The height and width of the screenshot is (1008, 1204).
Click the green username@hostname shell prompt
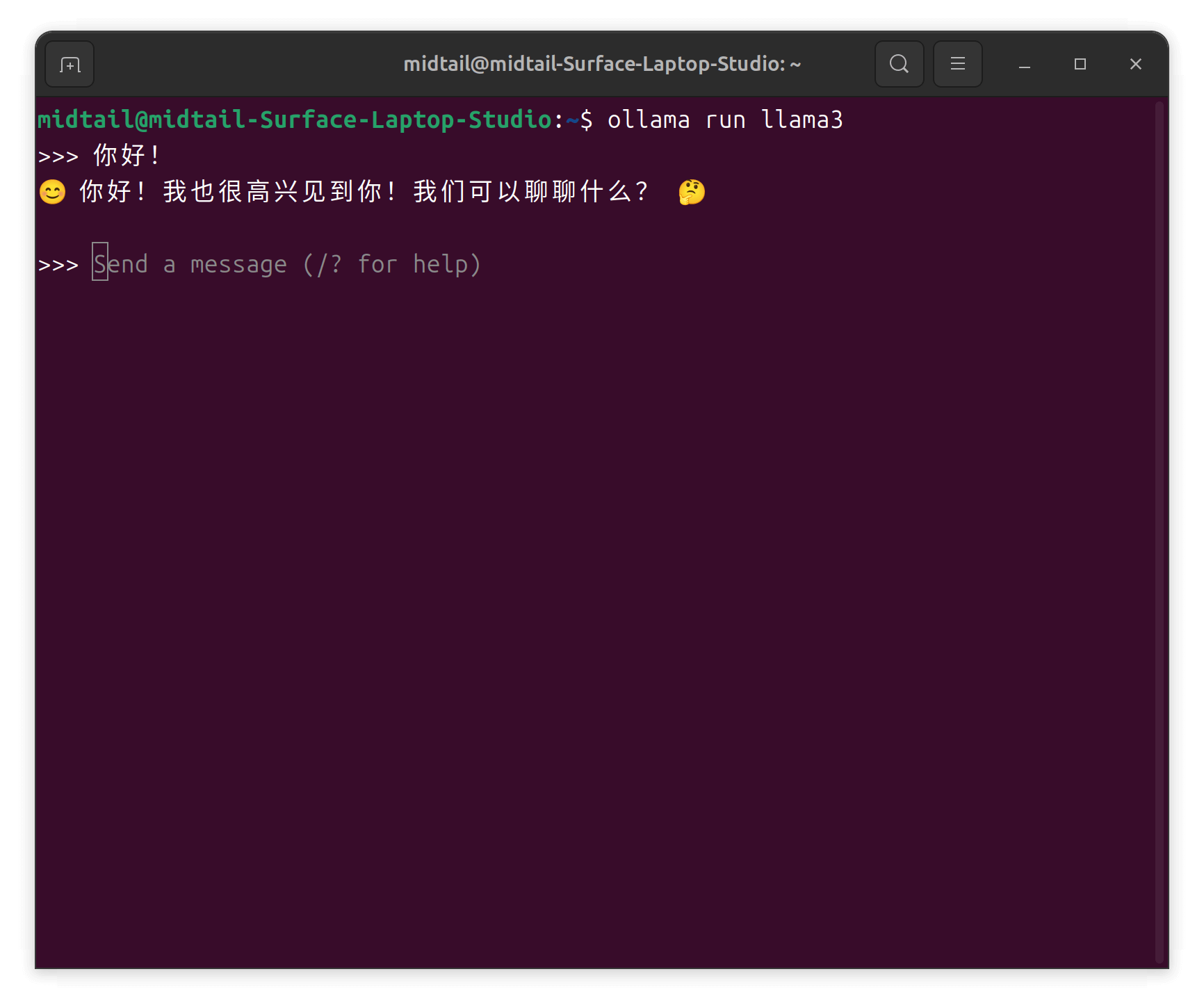pyautogui.click(x=295, y=120)
